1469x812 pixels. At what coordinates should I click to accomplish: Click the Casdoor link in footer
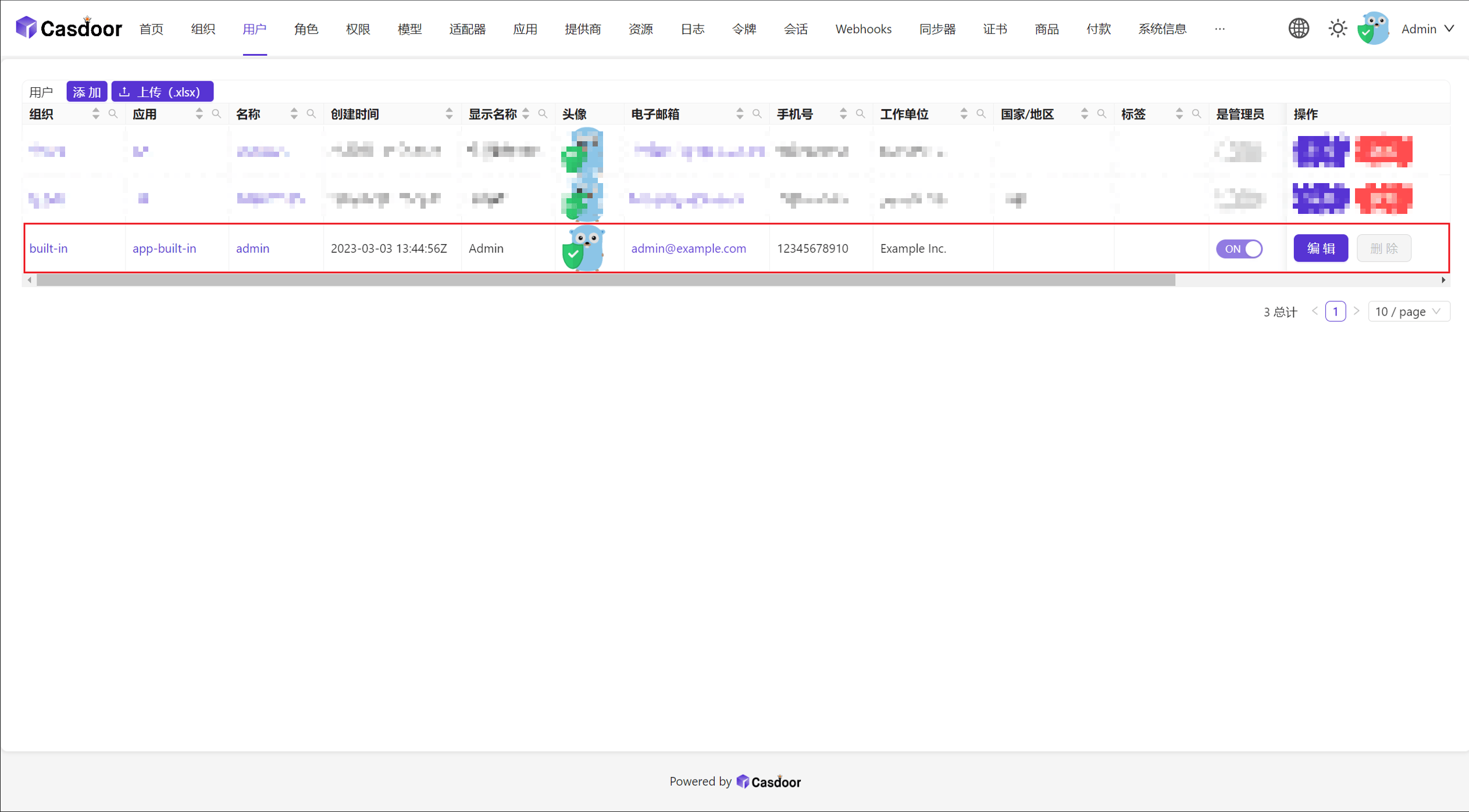click(768, 782)
